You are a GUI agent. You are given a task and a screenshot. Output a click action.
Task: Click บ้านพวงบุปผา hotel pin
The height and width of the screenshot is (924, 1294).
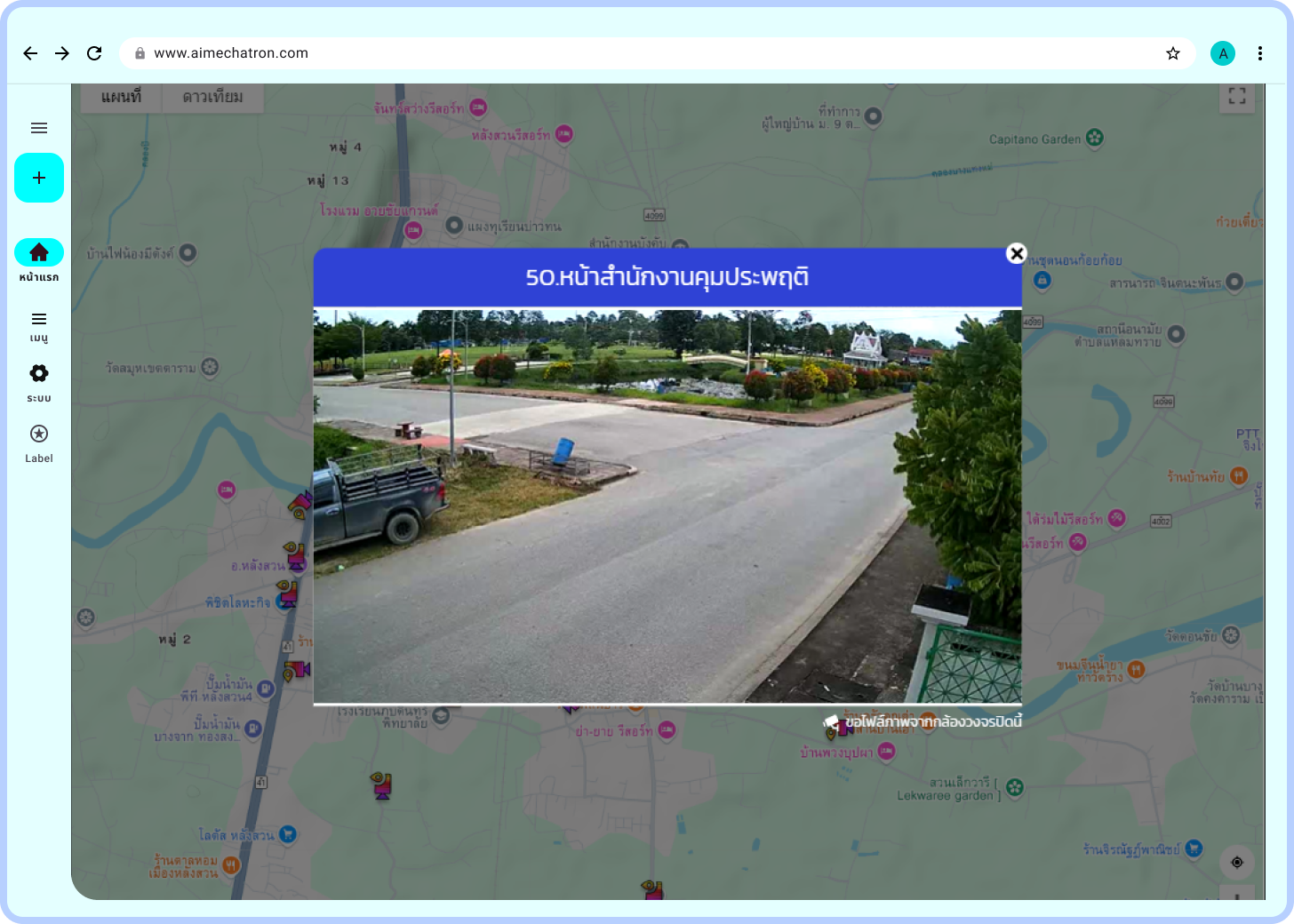(x=886, y=751)
